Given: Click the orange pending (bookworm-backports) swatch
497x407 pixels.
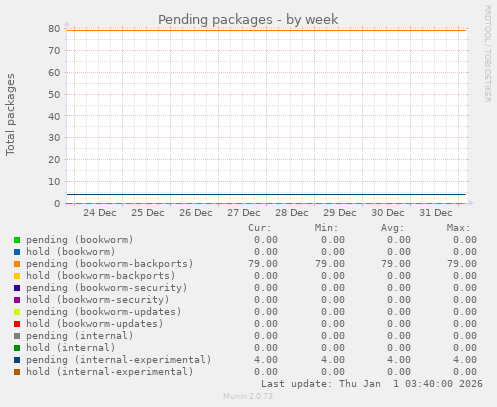Looking at the screenshot, I should tap(17, 264).
